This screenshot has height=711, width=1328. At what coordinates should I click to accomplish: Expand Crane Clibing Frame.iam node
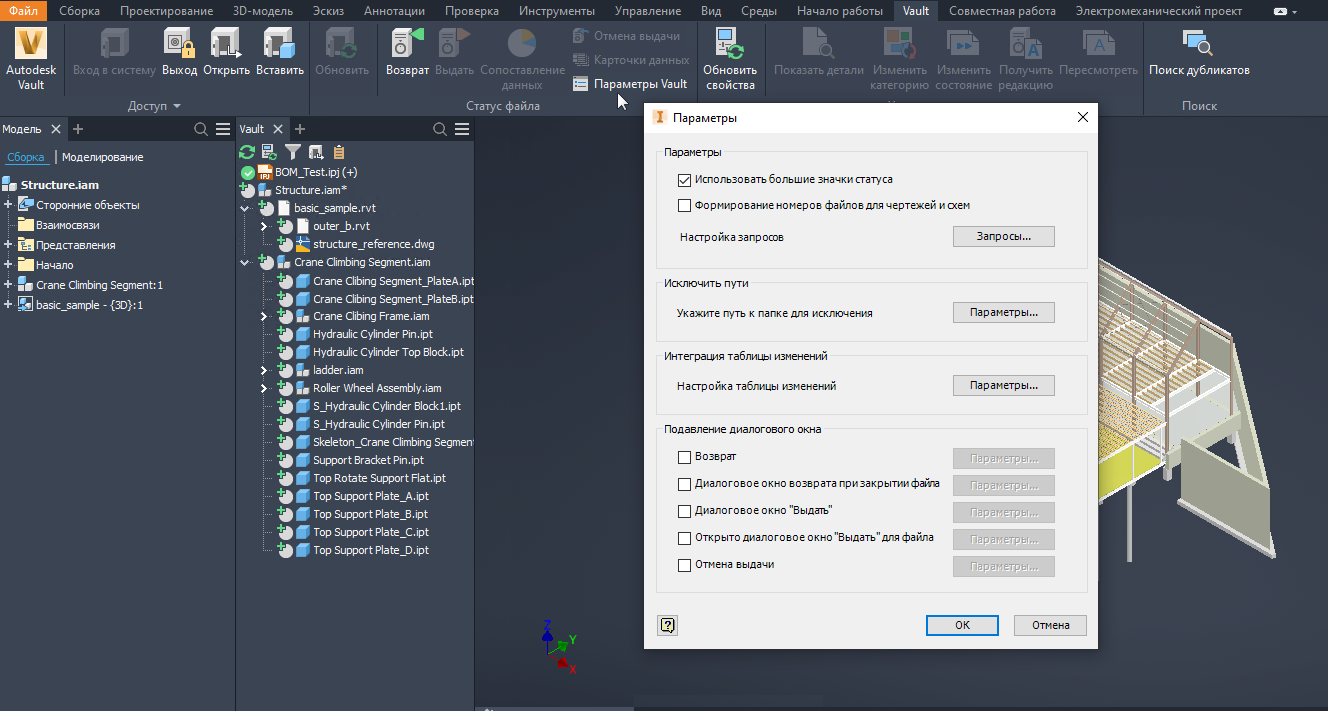point(264,316)
